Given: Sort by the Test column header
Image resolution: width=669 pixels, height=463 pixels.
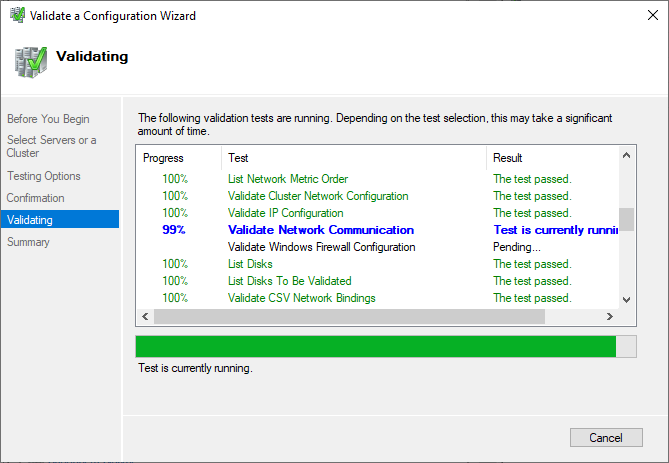Looking at the screenshot, I should click(239, 158).
